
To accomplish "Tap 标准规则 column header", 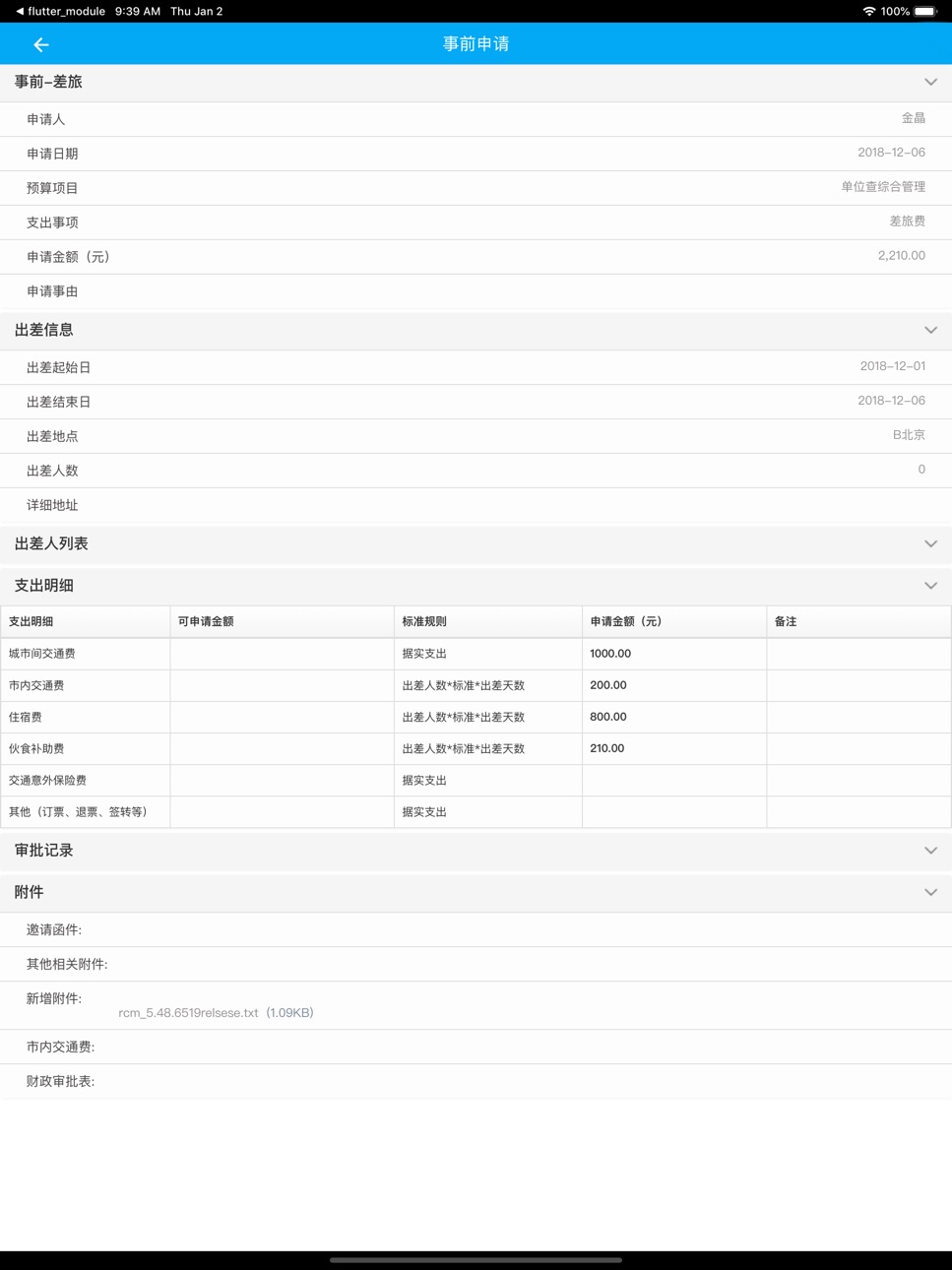I will click(488, 621).
